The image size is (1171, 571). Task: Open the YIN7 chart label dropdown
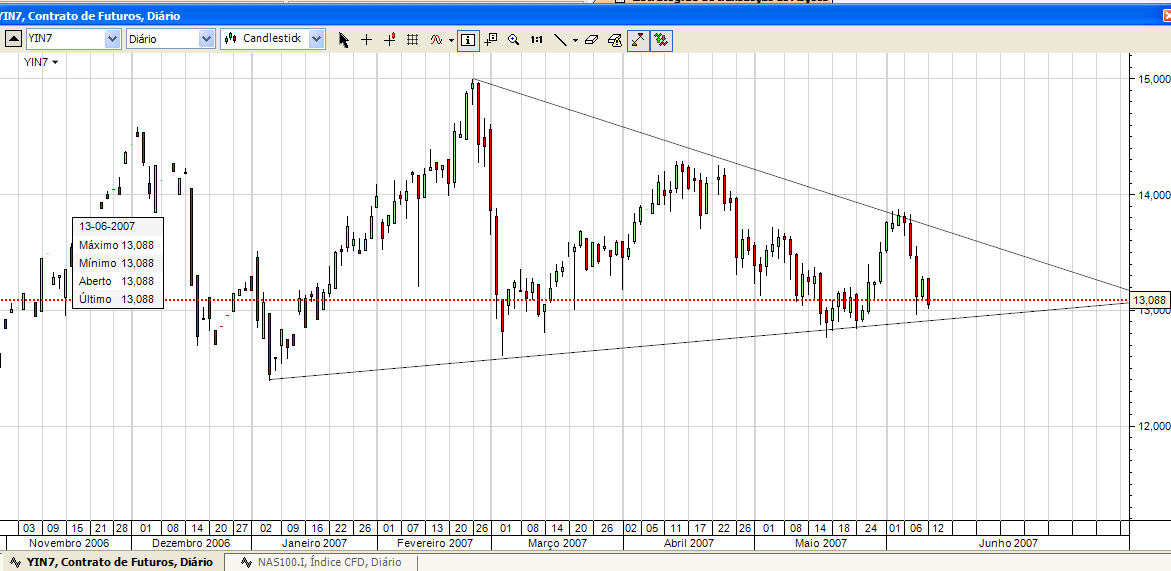[x=41, y=63]
